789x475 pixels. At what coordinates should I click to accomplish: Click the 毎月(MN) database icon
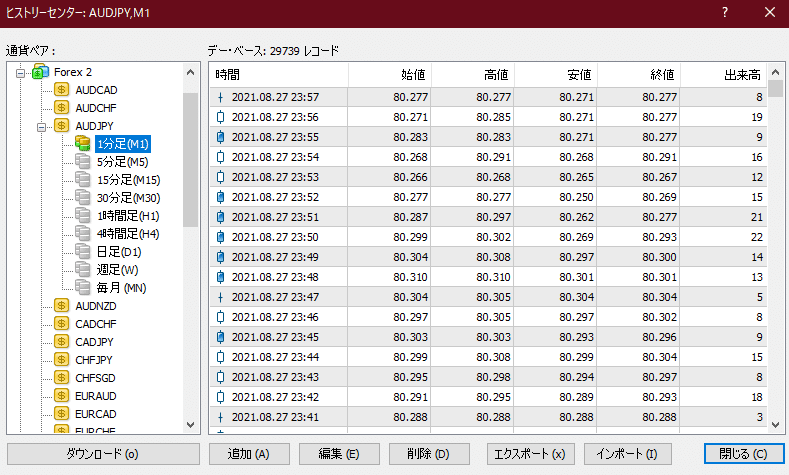point(83,287)
